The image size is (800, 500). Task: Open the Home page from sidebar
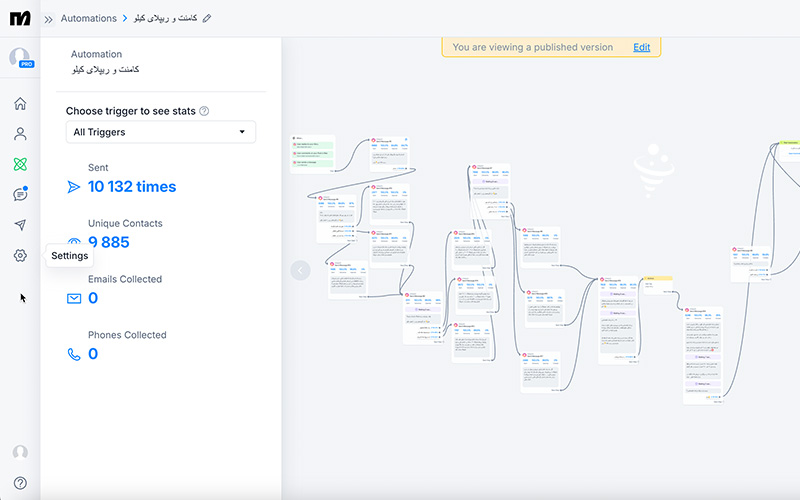click(x=20, y=104)
